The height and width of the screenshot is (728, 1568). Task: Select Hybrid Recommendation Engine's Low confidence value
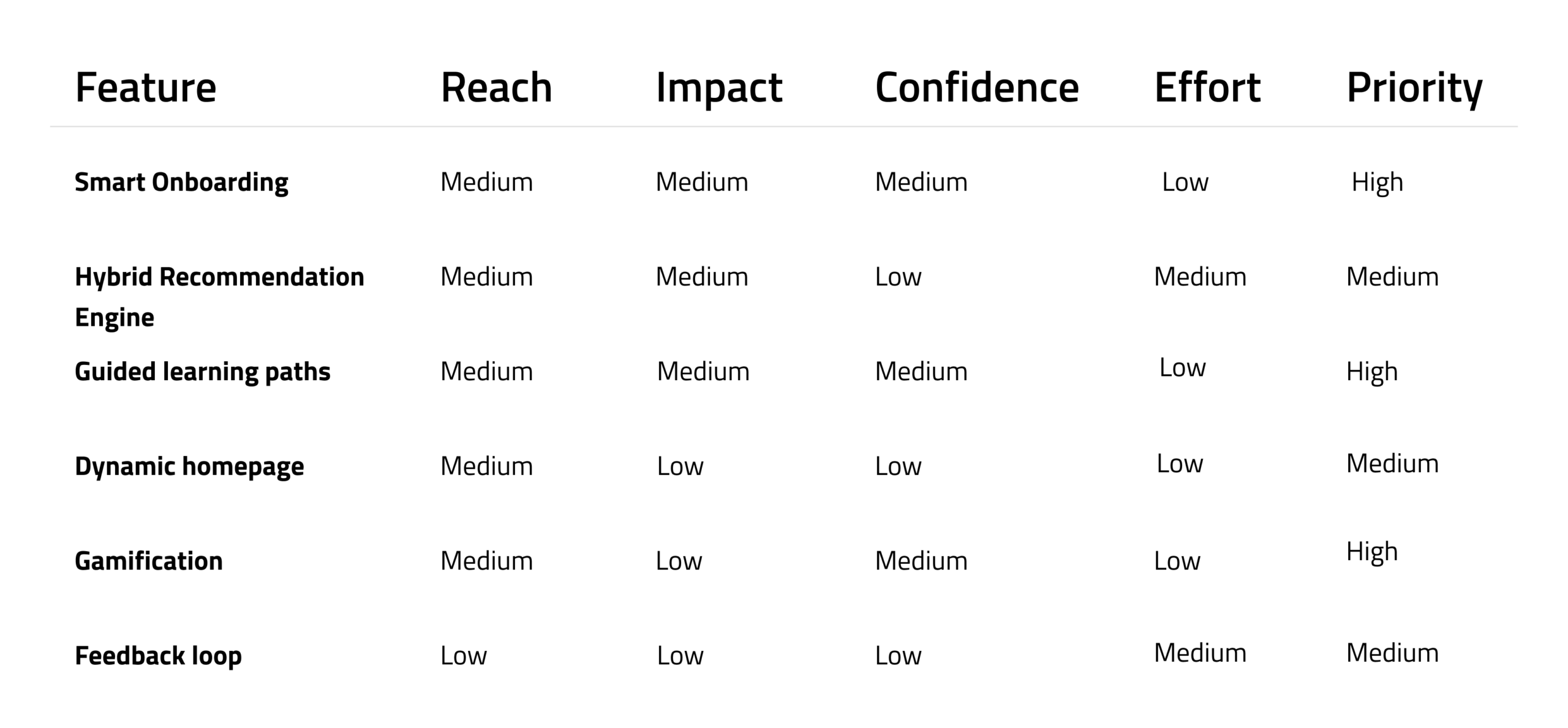(898, 277)
